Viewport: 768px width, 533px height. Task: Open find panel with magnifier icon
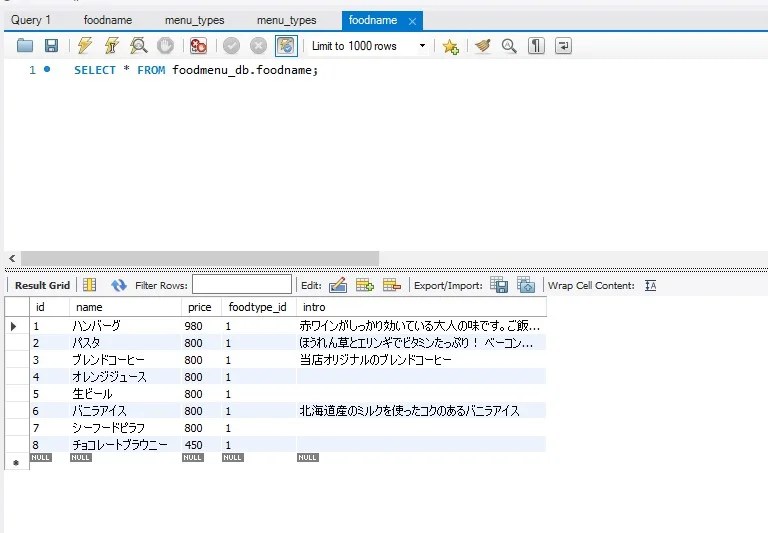coord(509,46)
